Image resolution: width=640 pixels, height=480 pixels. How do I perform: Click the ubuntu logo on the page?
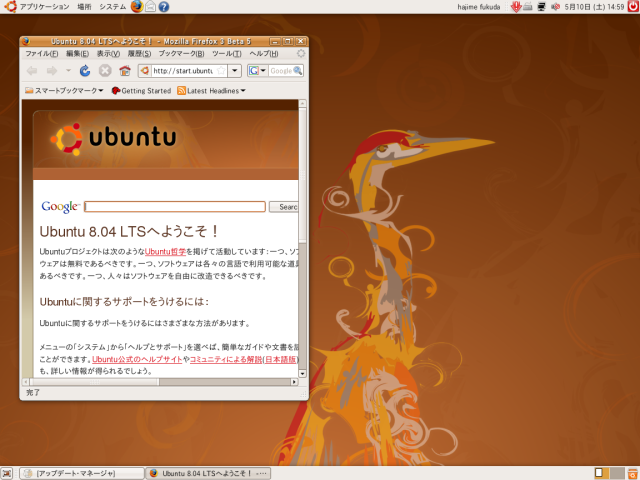pos(113,139)
